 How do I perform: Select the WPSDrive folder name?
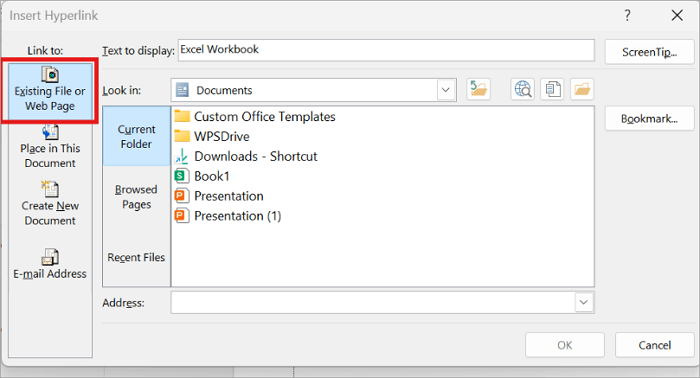pos(221,136)
